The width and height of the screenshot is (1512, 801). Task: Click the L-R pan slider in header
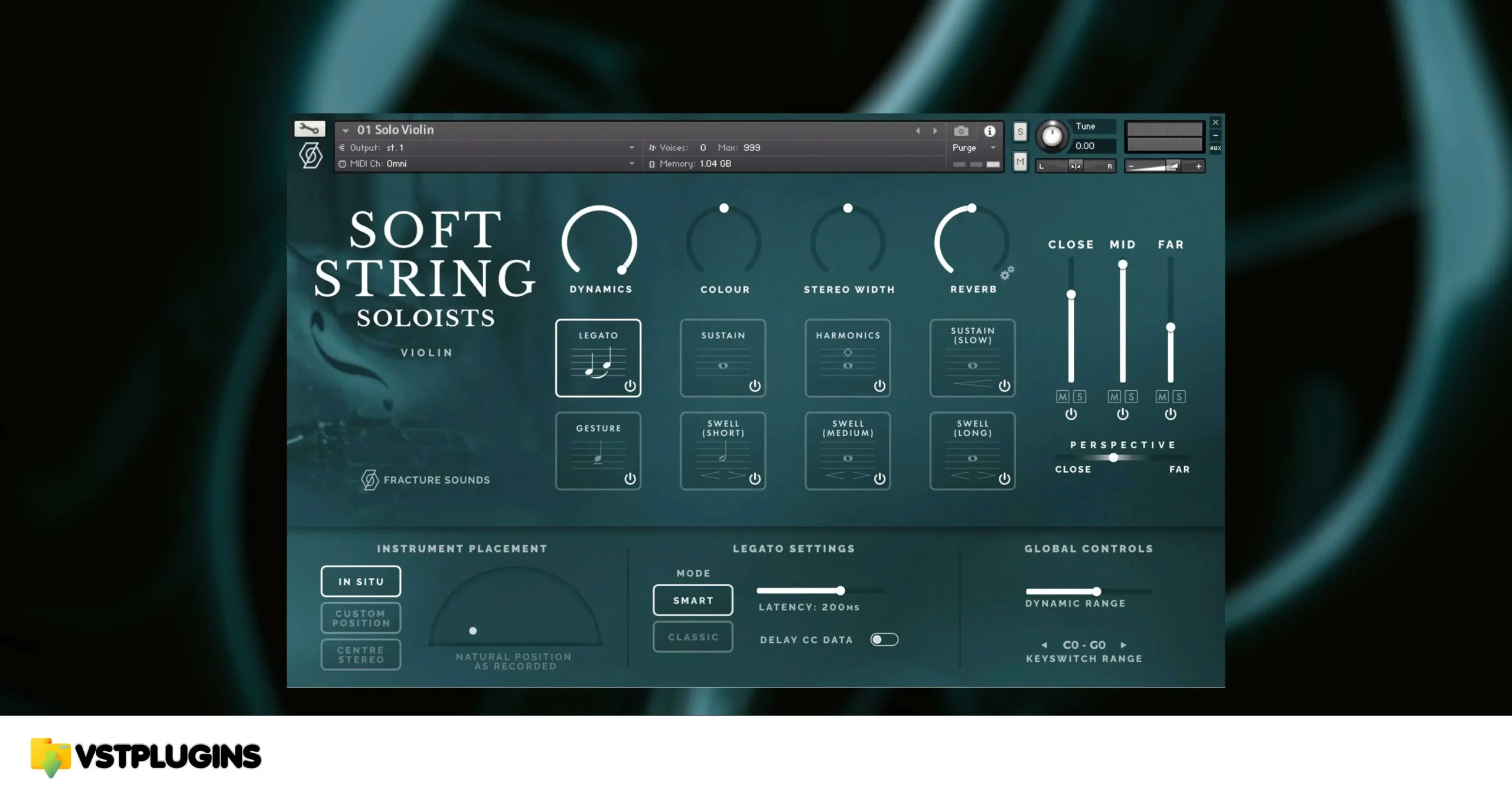[x=1076, y=166]
